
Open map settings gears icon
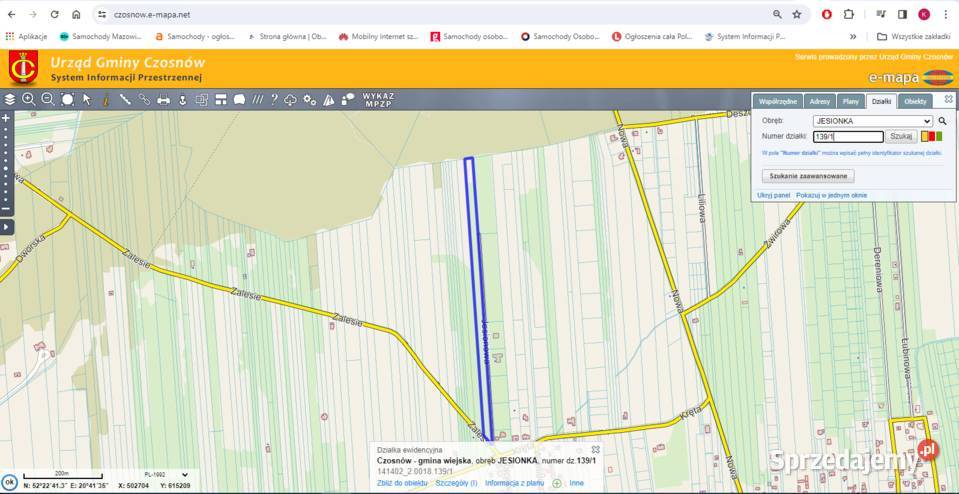tap(310, 99)
